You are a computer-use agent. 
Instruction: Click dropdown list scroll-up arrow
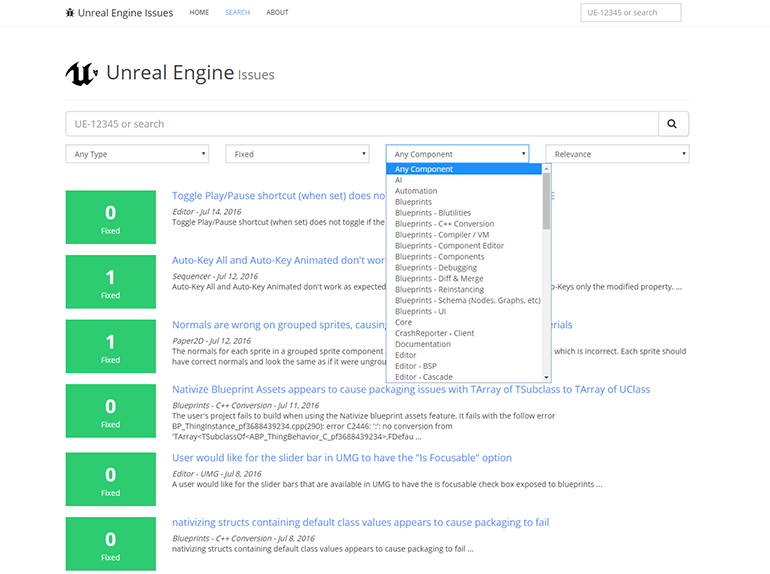546,168
